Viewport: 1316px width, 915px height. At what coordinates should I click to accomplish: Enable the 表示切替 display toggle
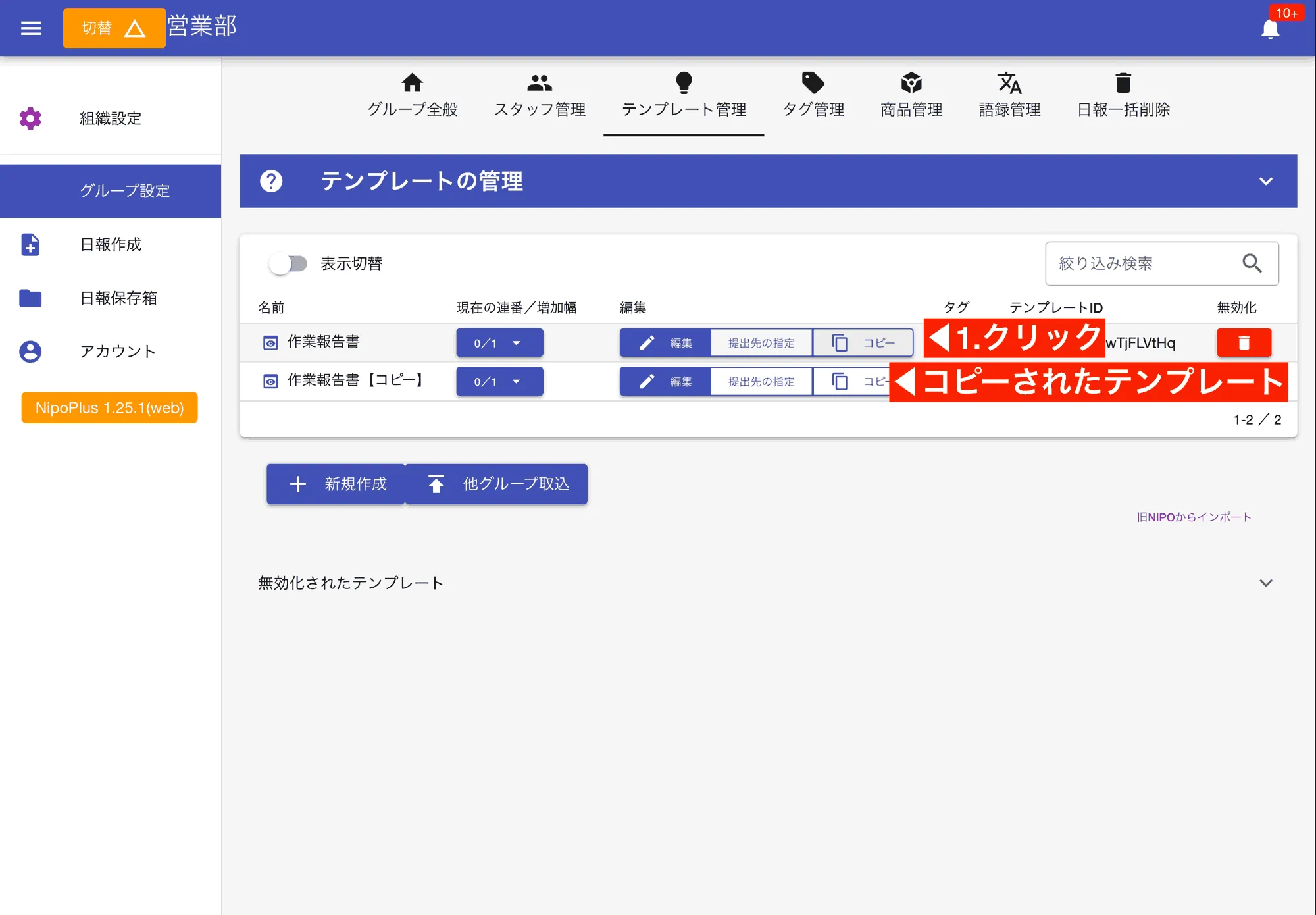point(290,263)
